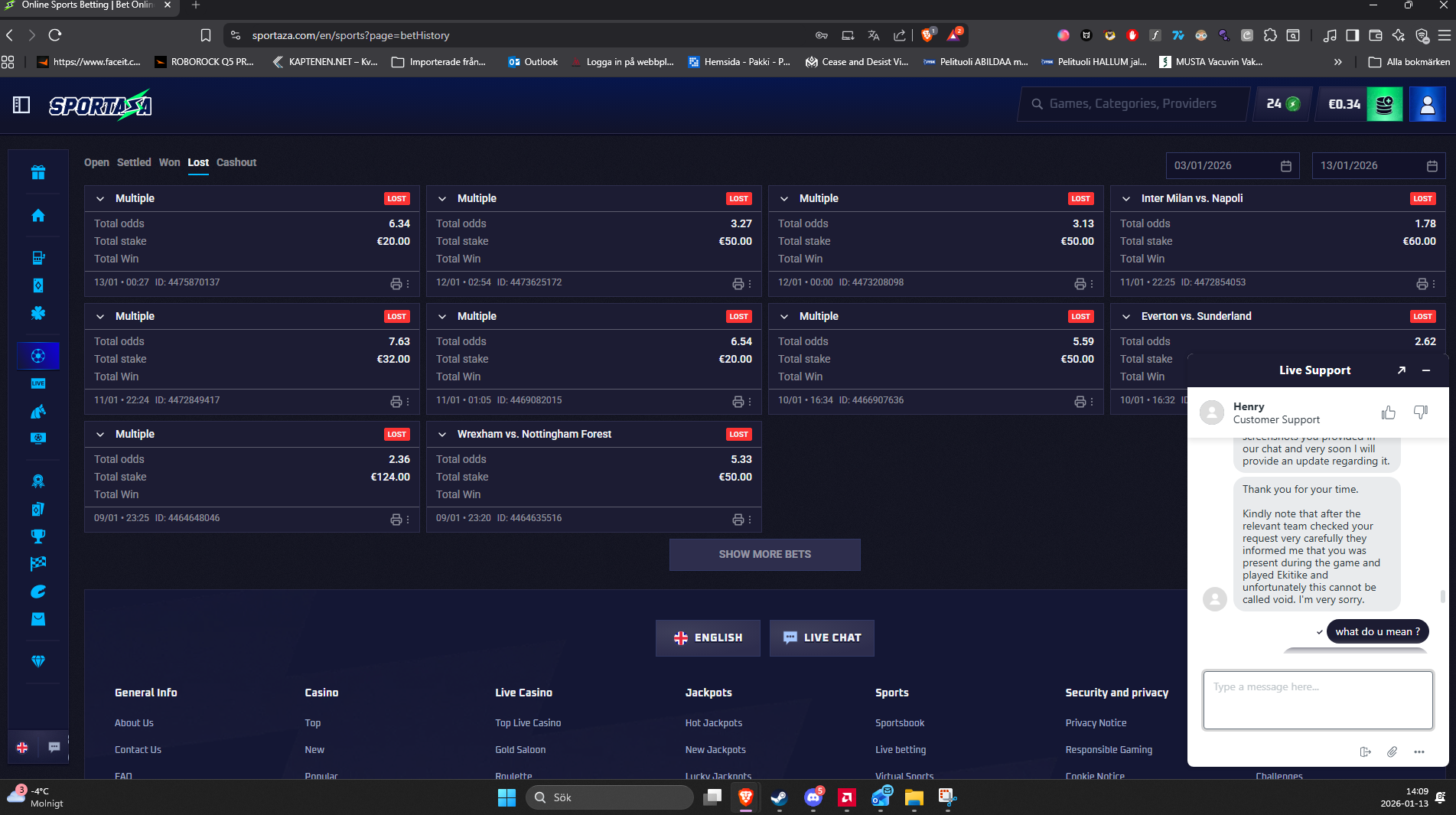The image size is (1456, 815).
Task: End the chat with exit icon
Action: tap(1366, 751)
